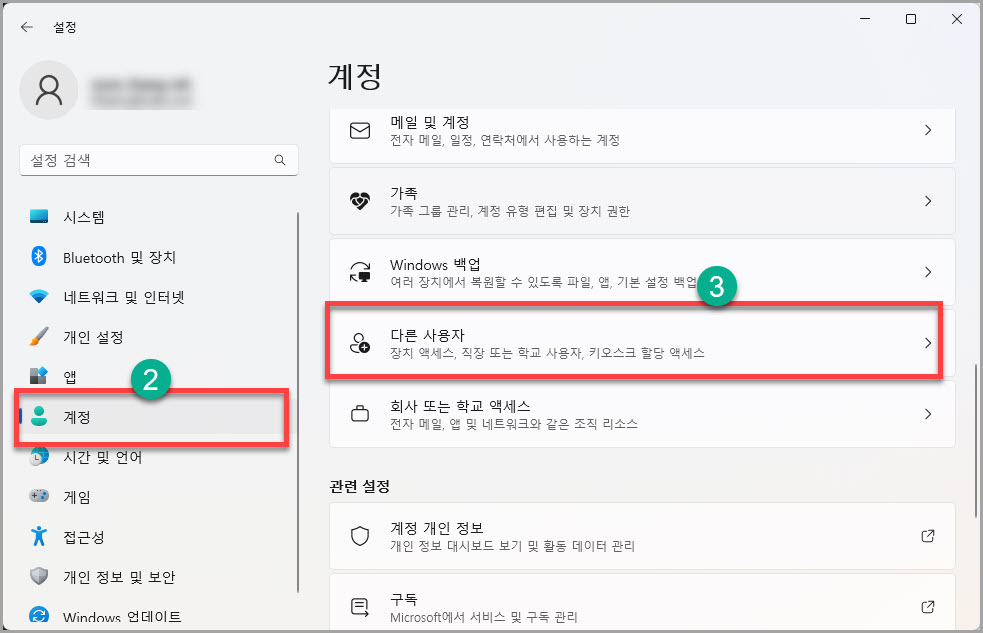Viewport: 983px width, 633px height.
Task: Click the 개인 정보 및 보안 shield icon
Action: click(37, 577)
